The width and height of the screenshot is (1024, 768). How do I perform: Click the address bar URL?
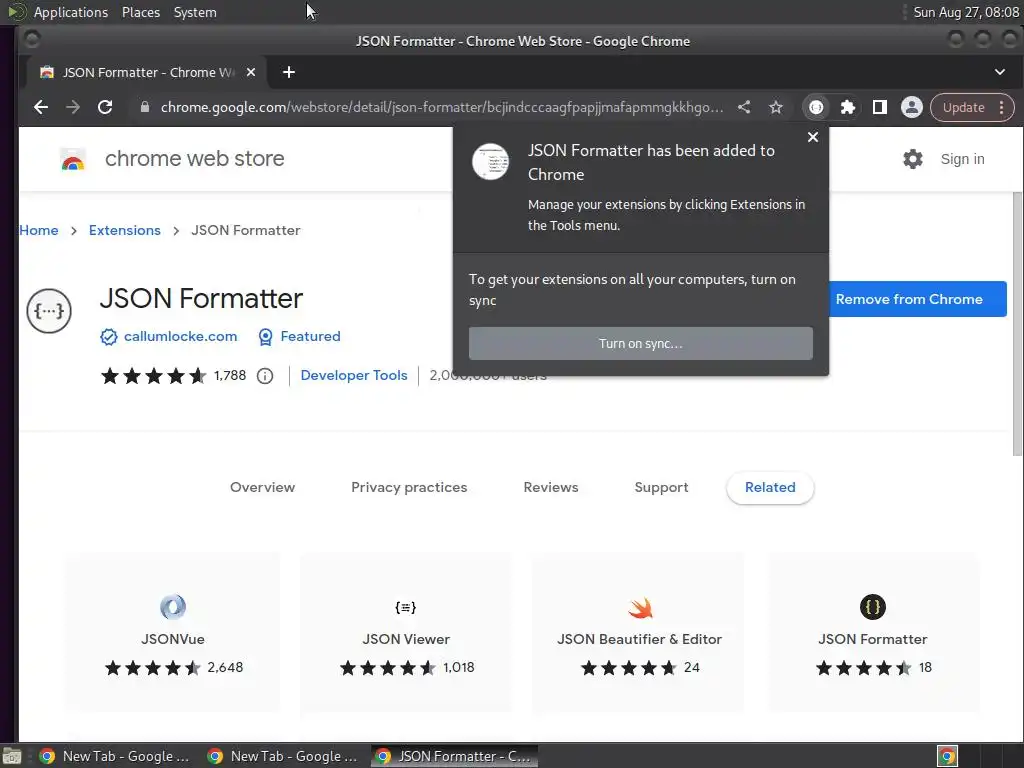(441, 107)
